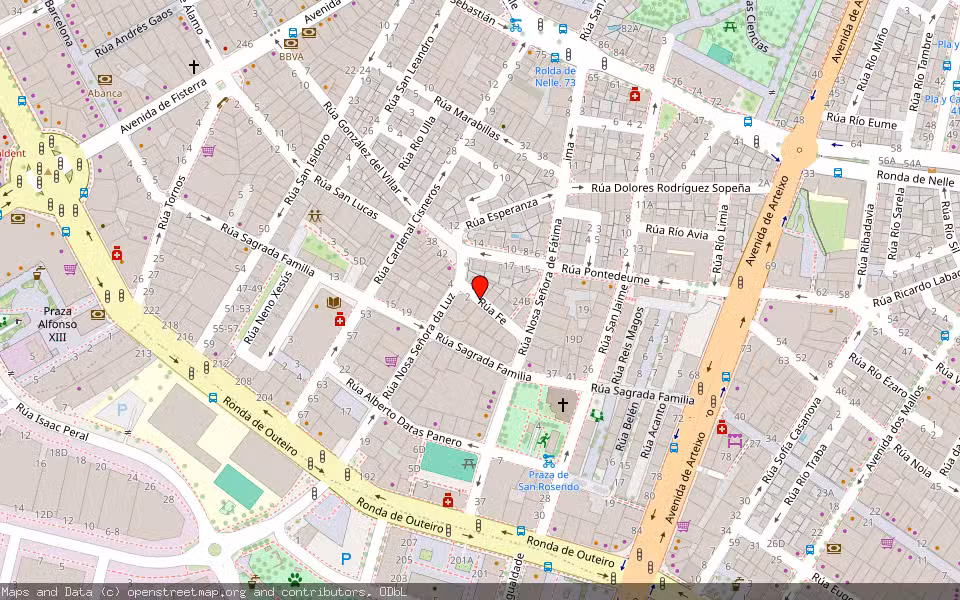
Task: Select the bus stop icon beside Ronda de Nelle label
Action: coord(838,173)
